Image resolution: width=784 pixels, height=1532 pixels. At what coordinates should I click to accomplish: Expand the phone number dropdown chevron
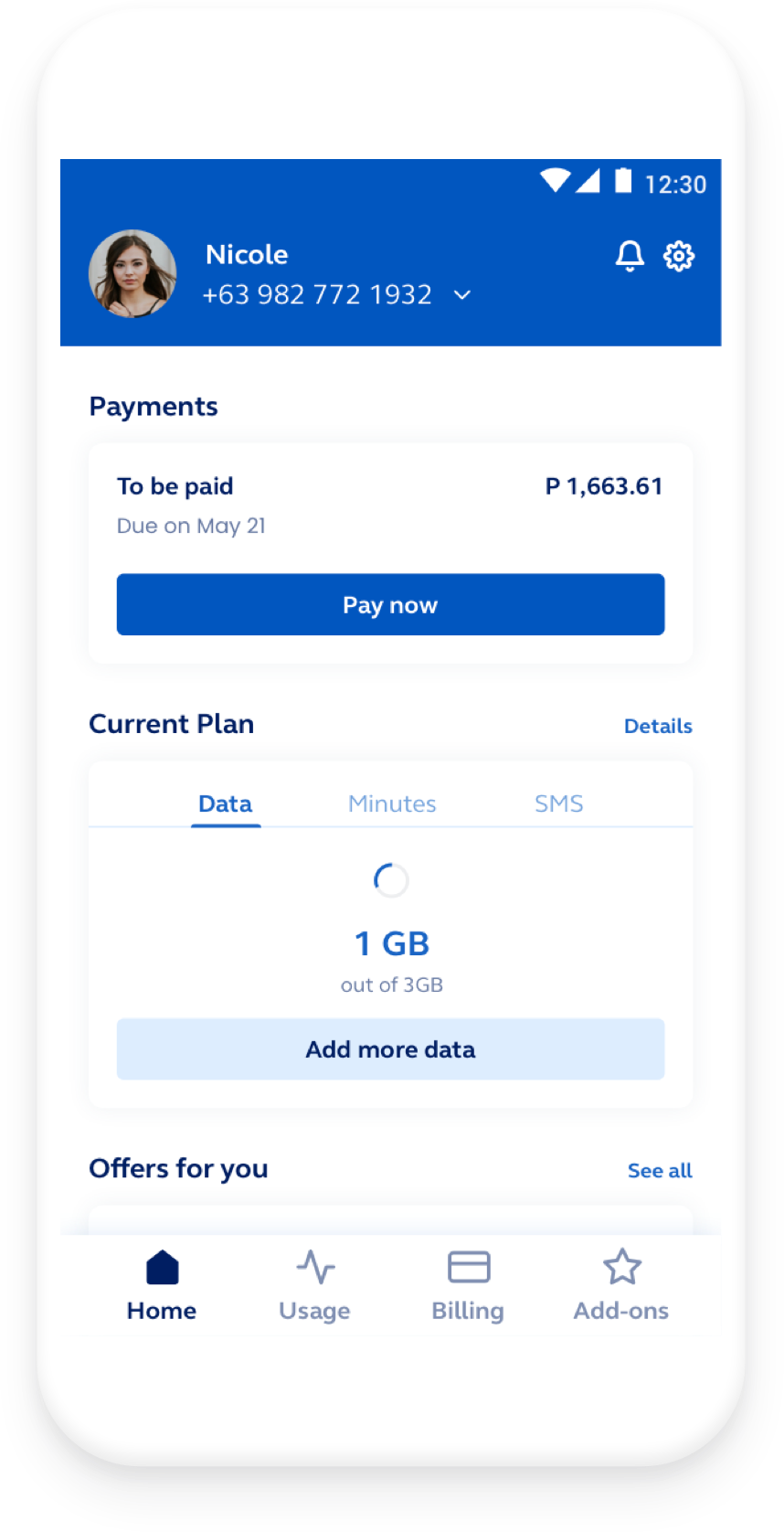(x=462, y=295)
